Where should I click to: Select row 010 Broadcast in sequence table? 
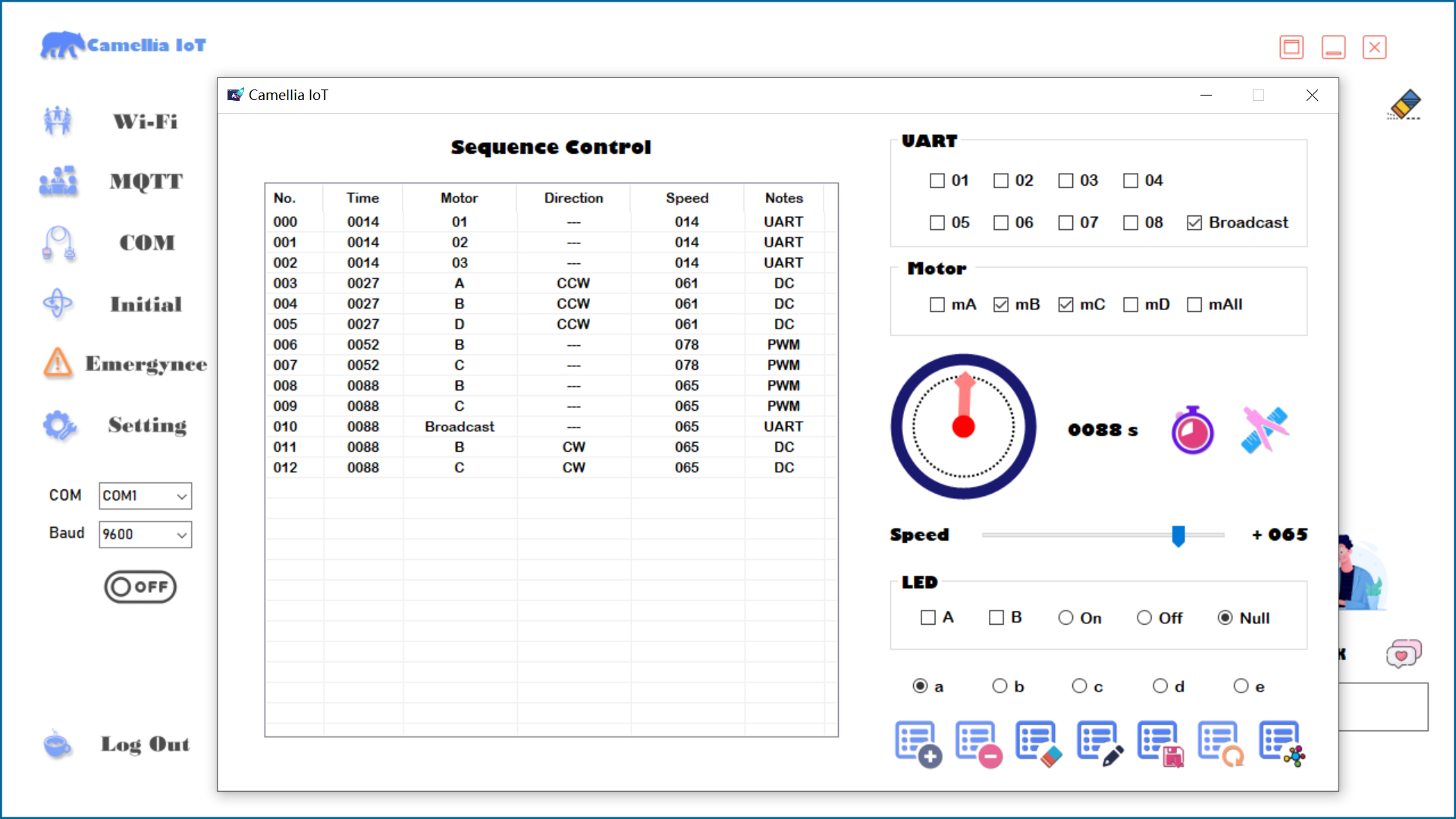pos(459,427)
